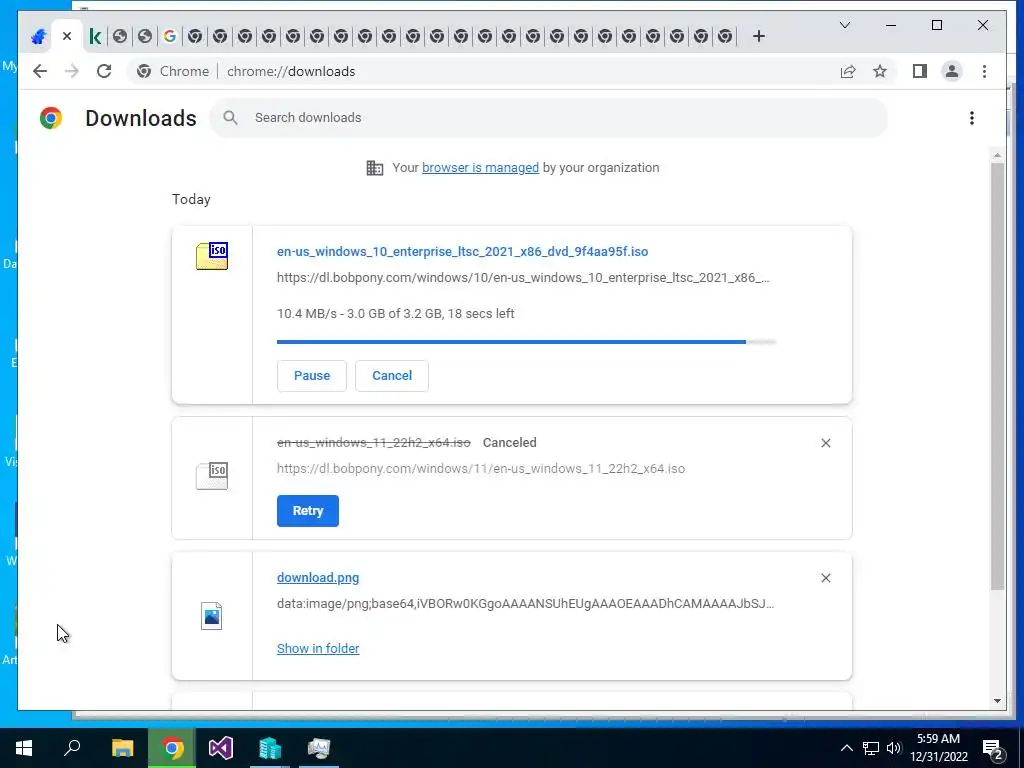Click the download.png image file icon
The height and width of the screenshot is (768, 1024).
click(212, 616)
